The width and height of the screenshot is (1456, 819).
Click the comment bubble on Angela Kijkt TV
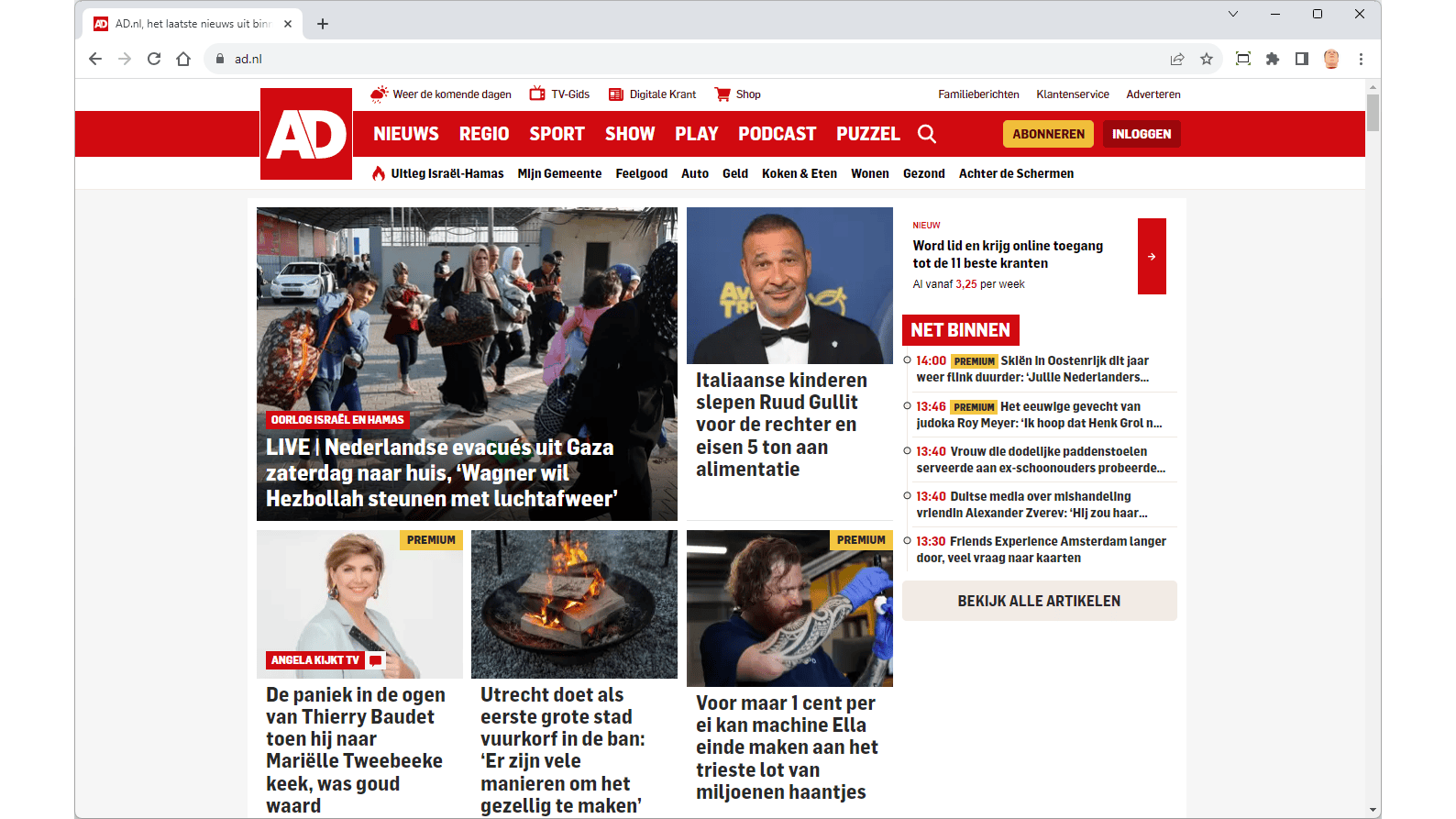click(375, 660)
